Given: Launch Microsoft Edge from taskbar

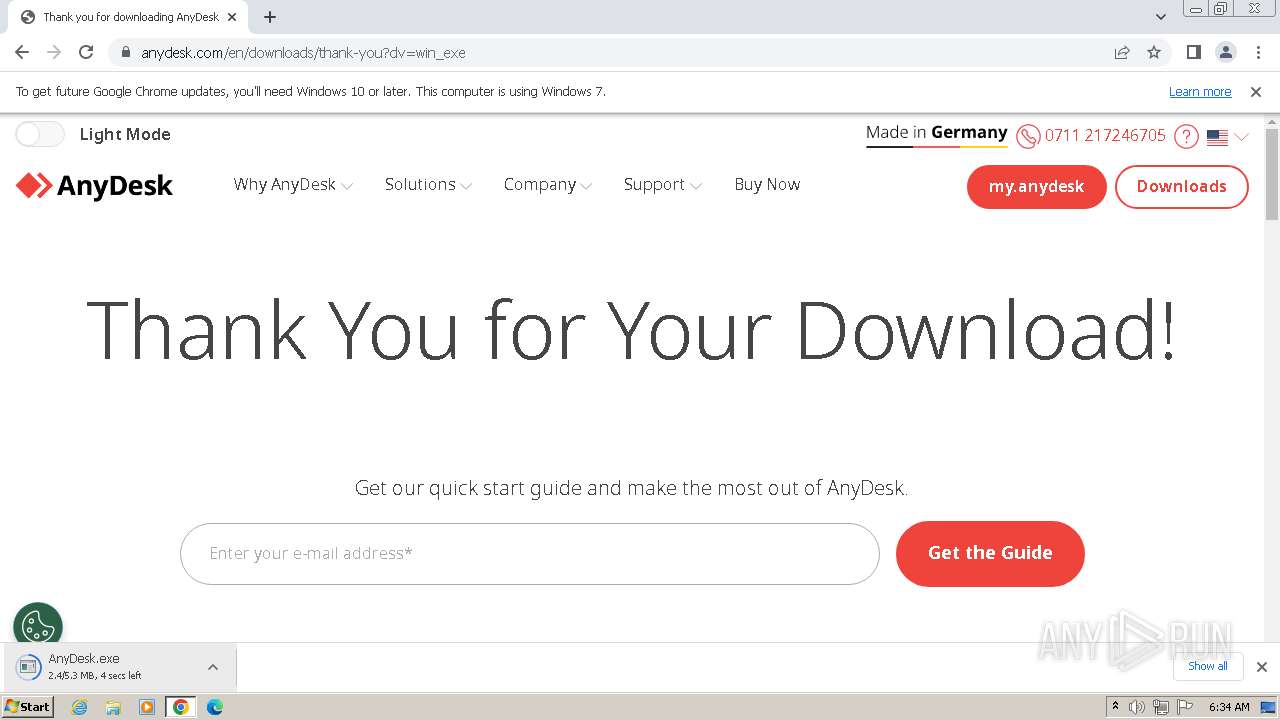Looking at the screenshot, I should (215, 707).
